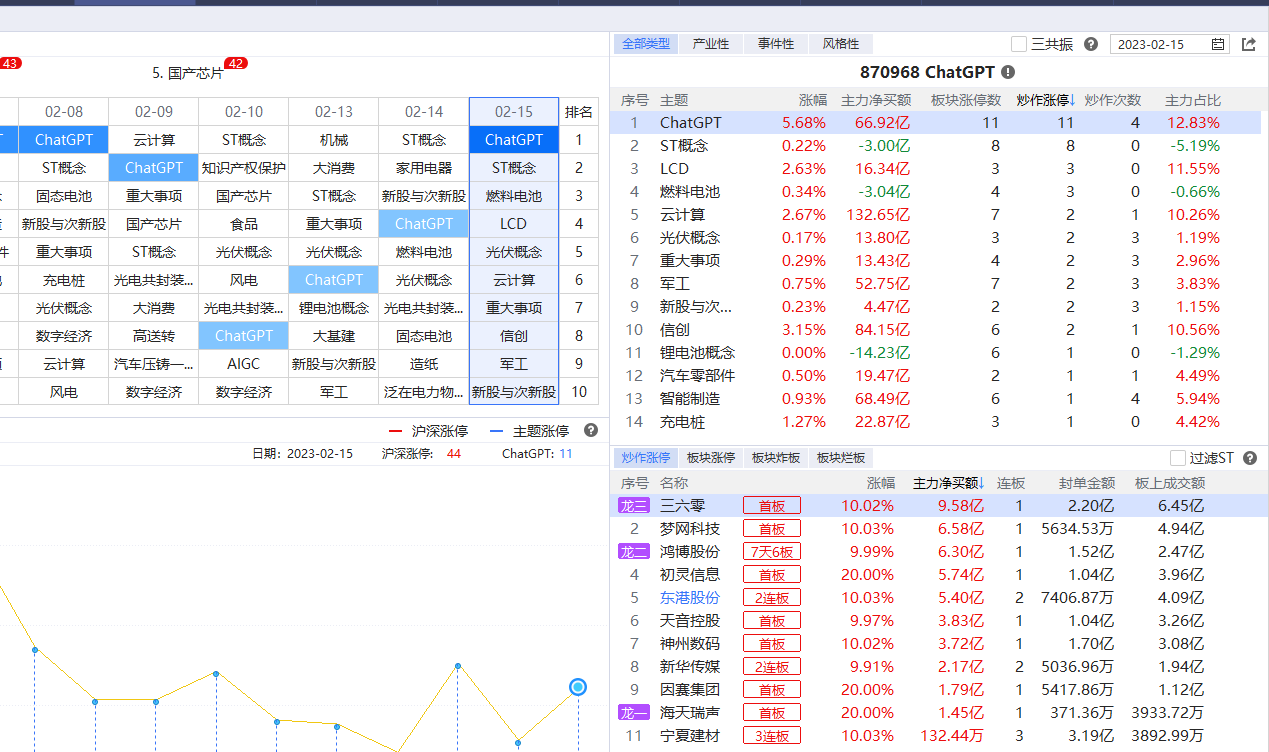Click ChatGPT cell under 02-10 column
The width and height of the screenshot is (1269, 752).
pos(244,336)
